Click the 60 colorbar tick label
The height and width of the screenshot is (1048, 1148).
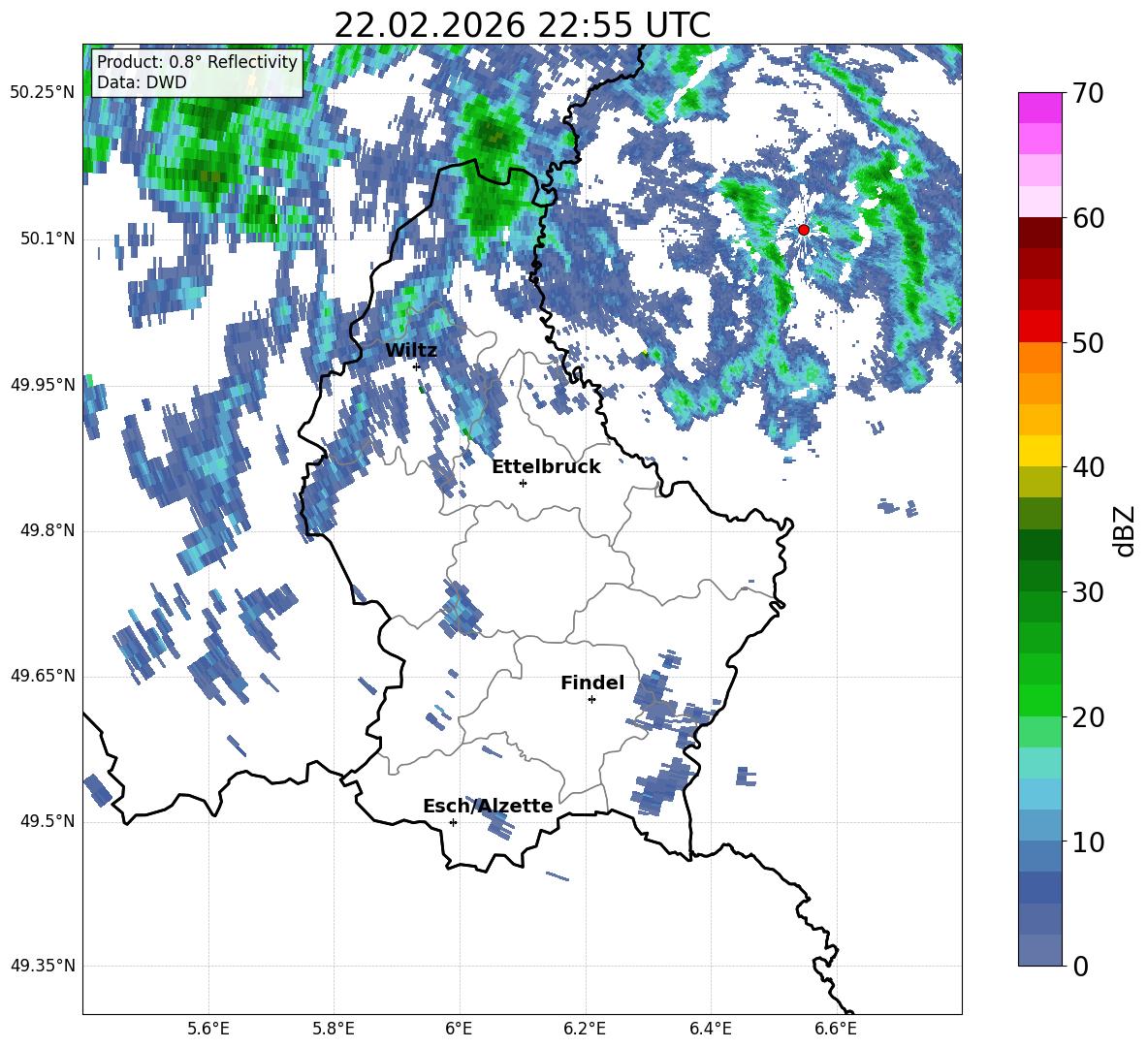1088,219
